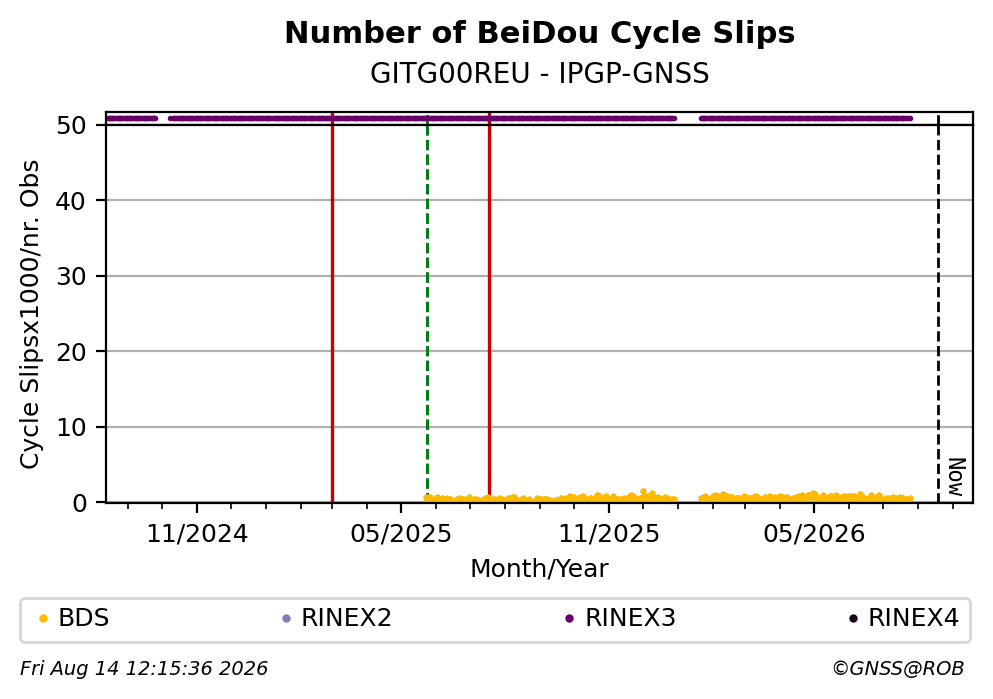
Task: Click the RINEX2 legend marker dot
Action: click(286, 619)
